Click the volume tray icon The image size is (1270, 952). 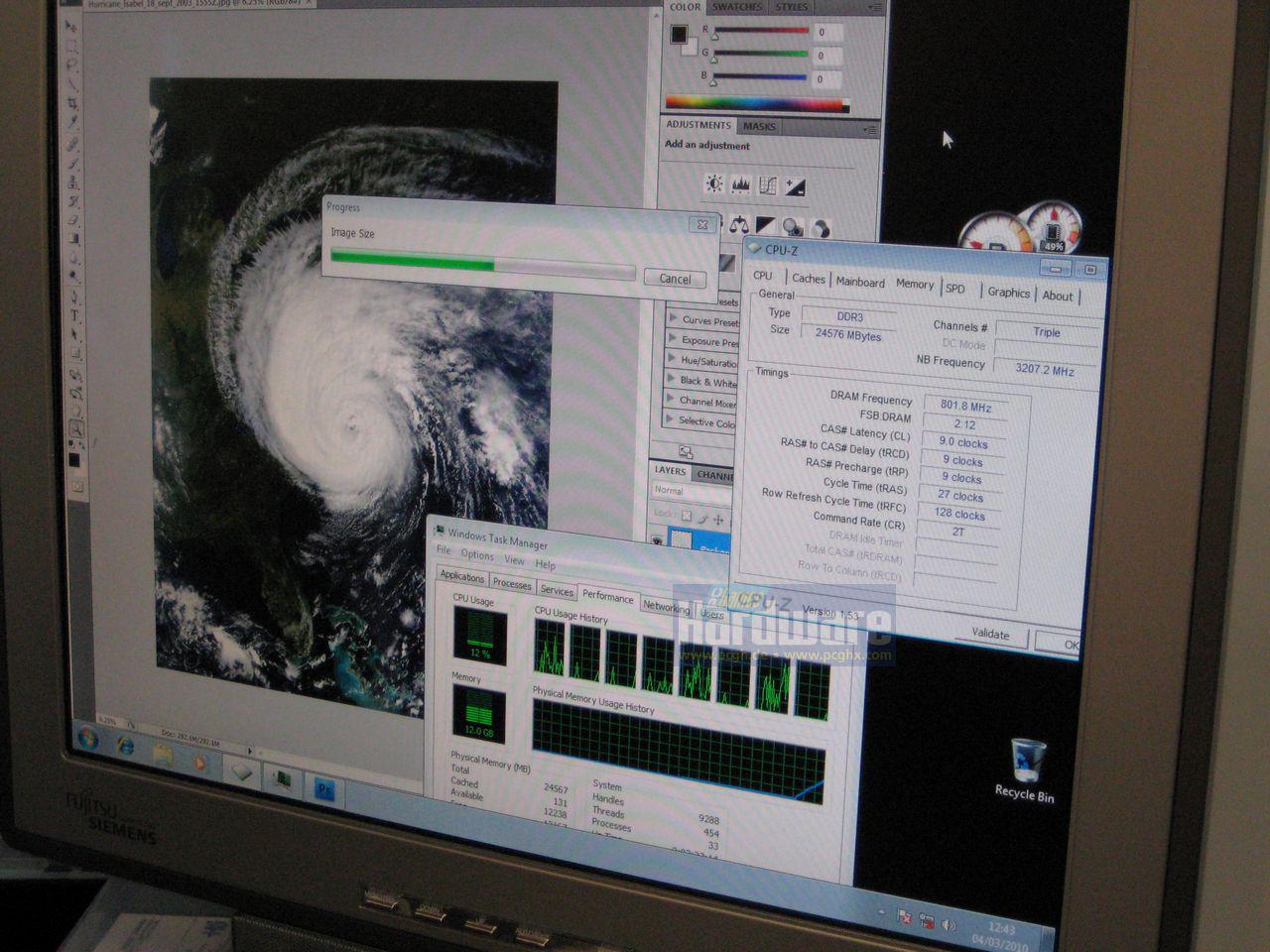[x=949, y=924]
